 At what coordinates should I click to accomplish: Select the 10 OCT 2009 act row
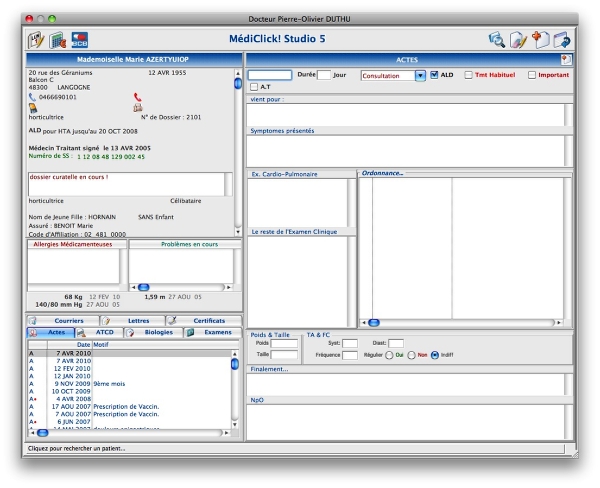point(130,391)
